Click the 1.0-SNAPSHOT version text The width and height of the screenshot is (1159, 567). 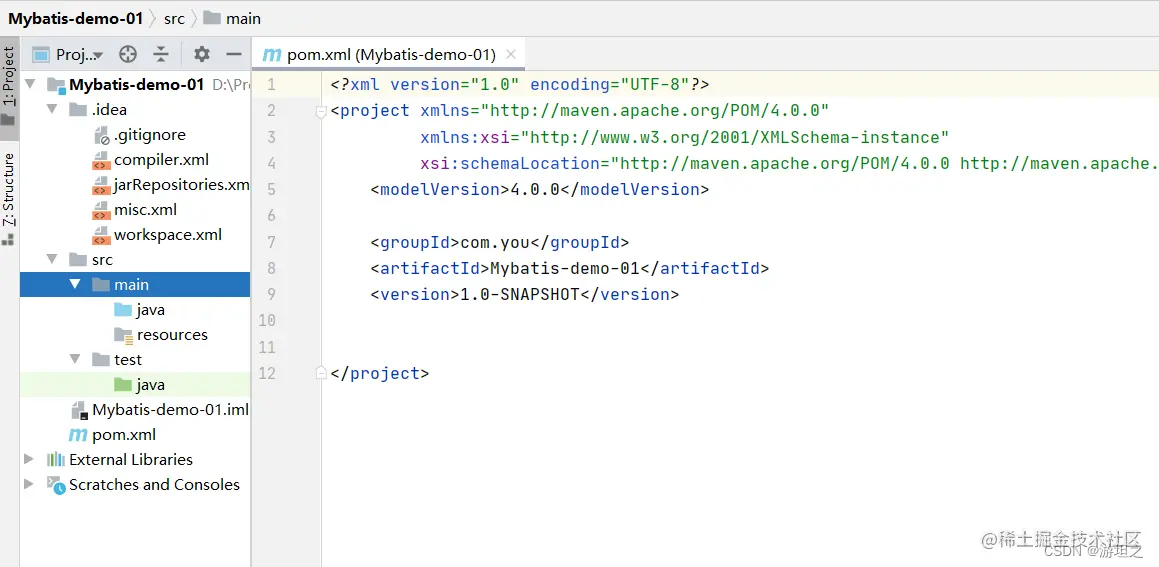point(520,294)
